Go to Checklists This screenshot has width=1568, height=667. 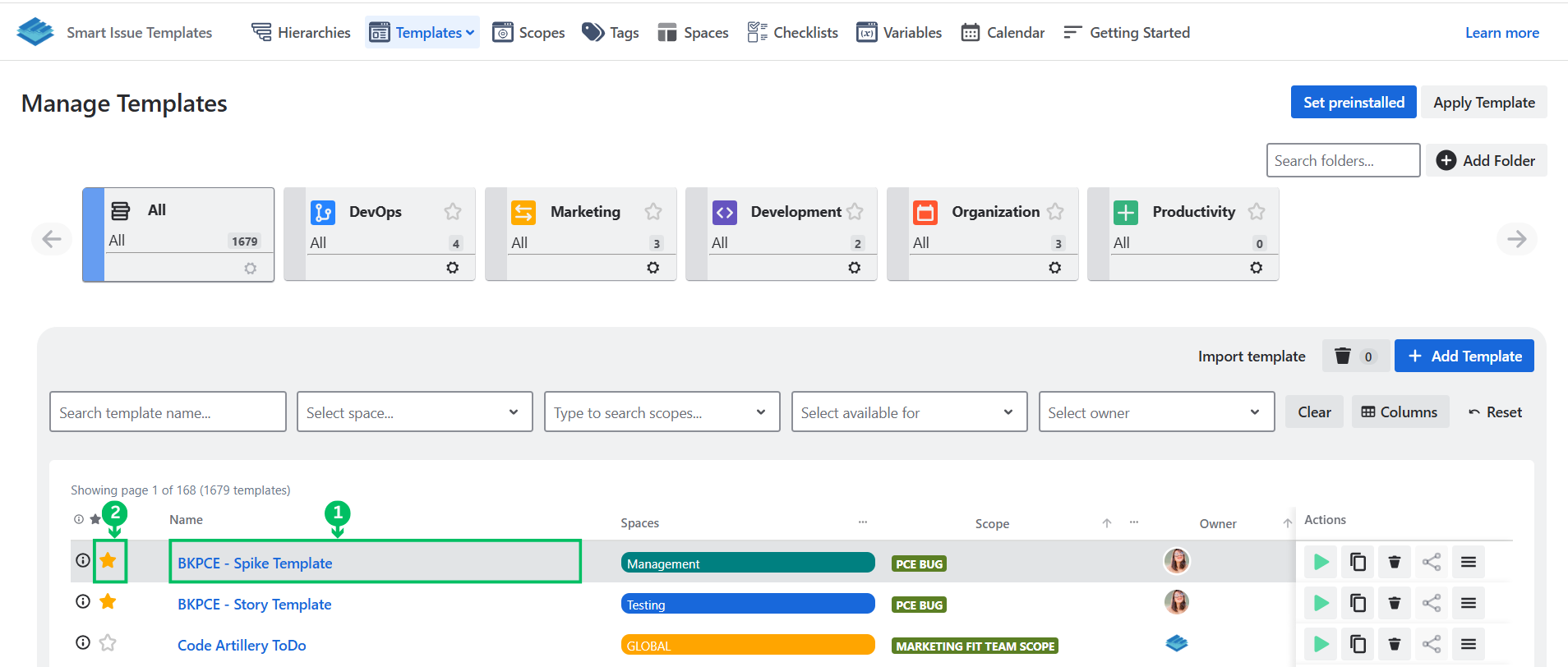click(x=793, y=33)
